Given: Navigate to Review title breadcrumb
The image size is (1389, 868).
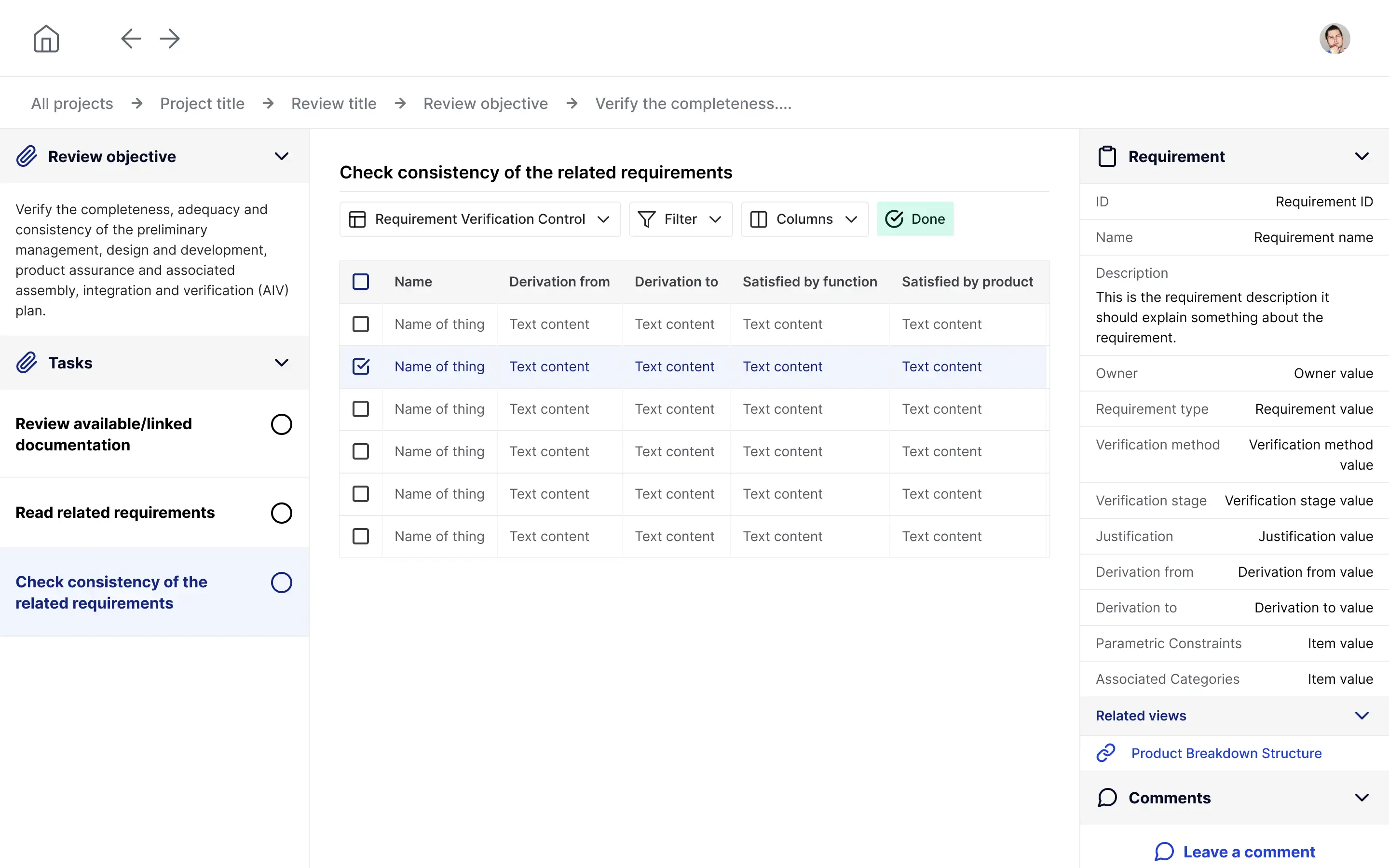Looking at the screenshot, I should [333, 103].
